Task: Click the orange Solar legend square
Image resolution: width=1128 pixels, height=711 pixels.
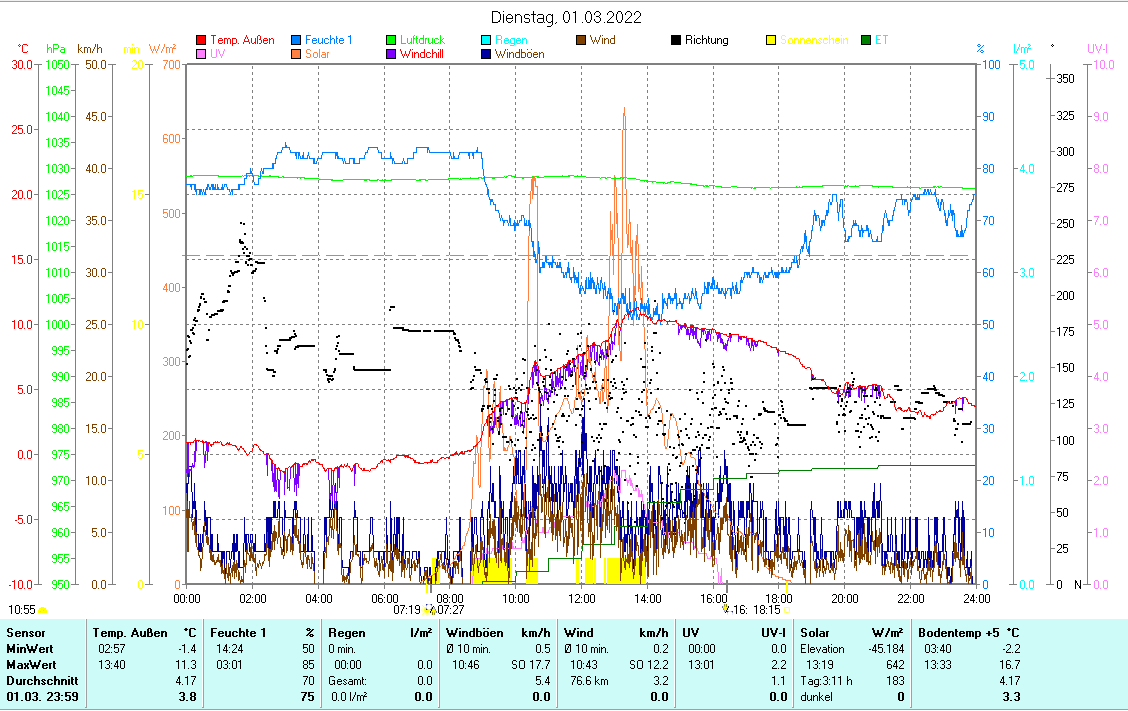Action: coord(296,54)
